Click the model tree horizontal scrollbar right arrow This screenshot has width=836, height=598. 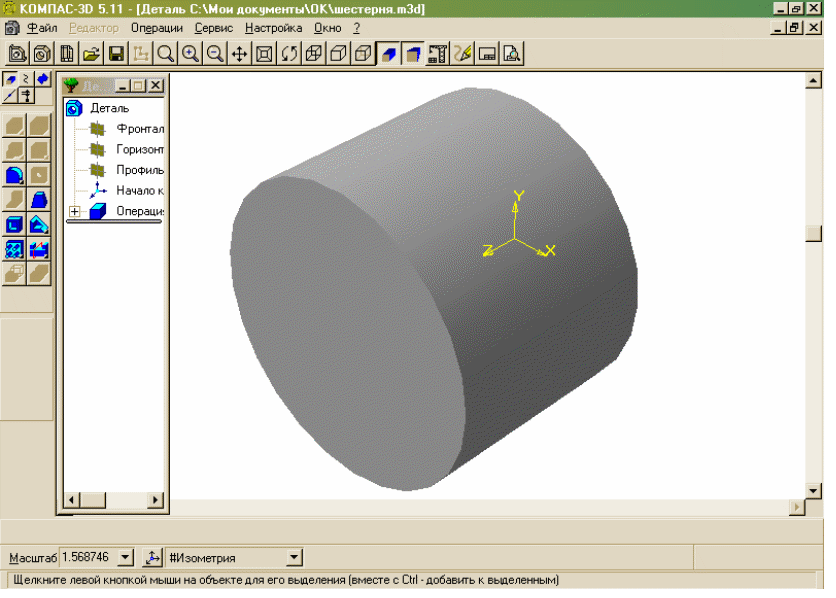coord(156,497)
